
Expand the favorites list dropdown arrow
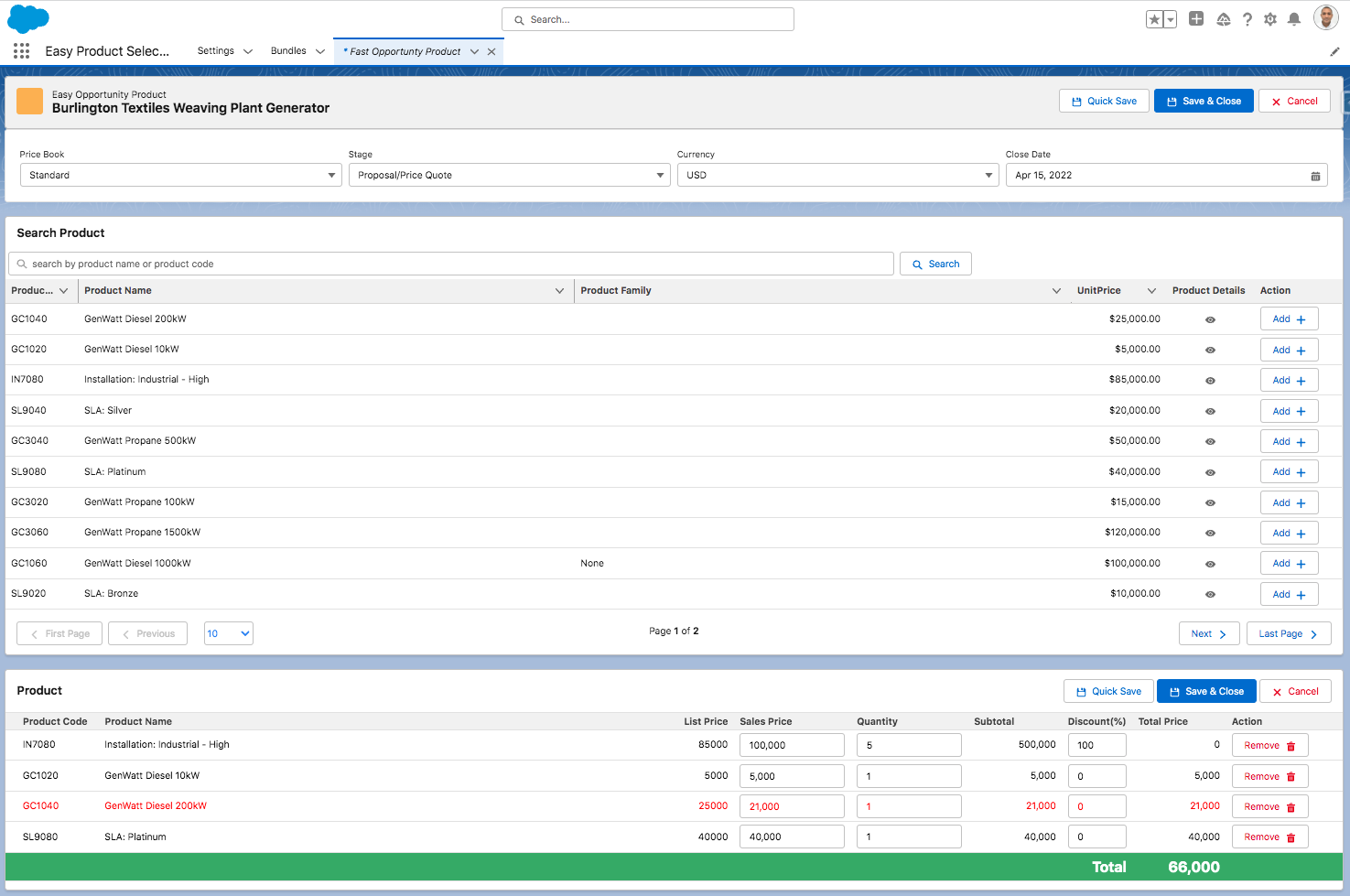point(1170,19)
